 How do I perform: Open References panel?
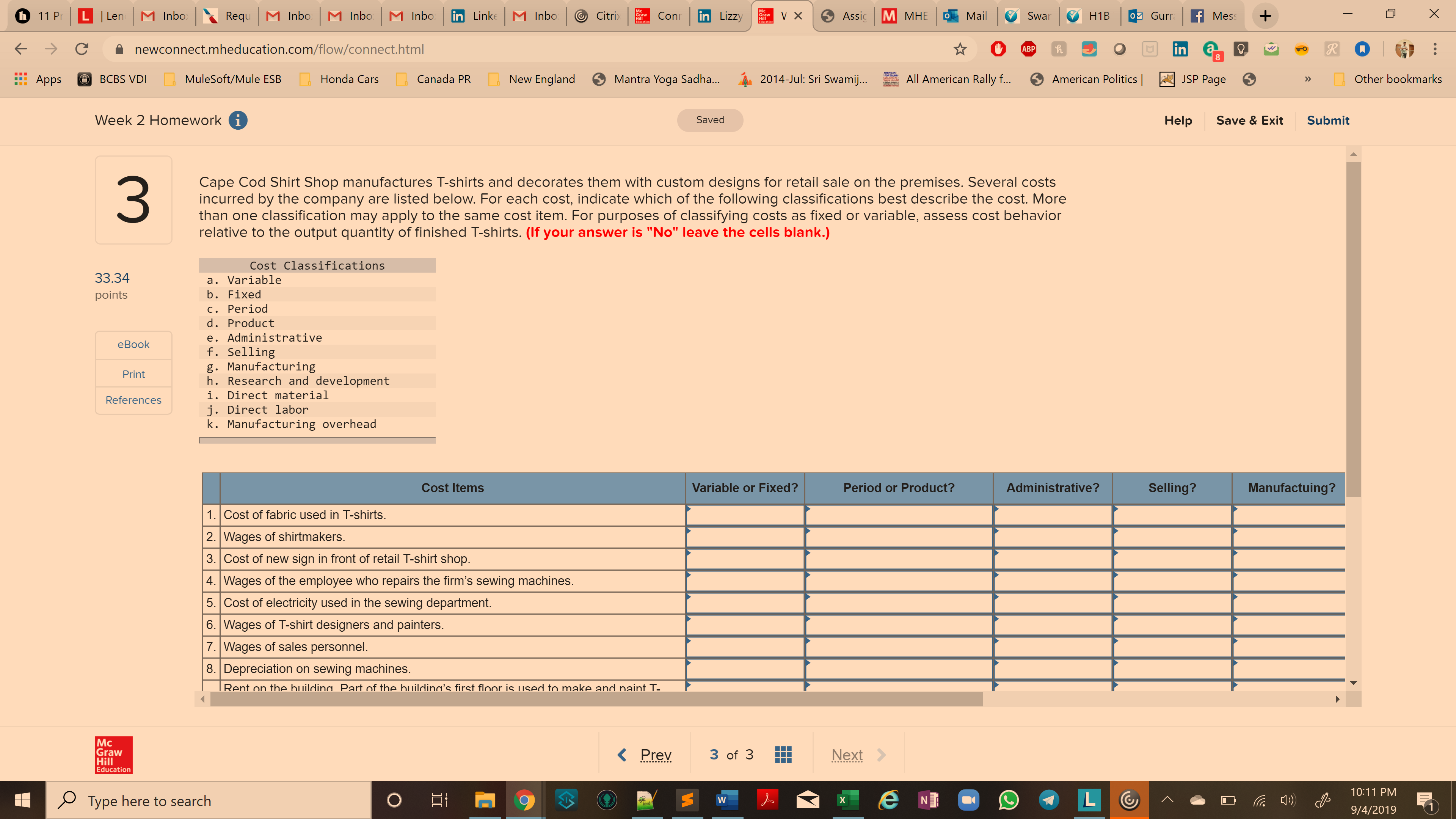(x=133, y=400)
